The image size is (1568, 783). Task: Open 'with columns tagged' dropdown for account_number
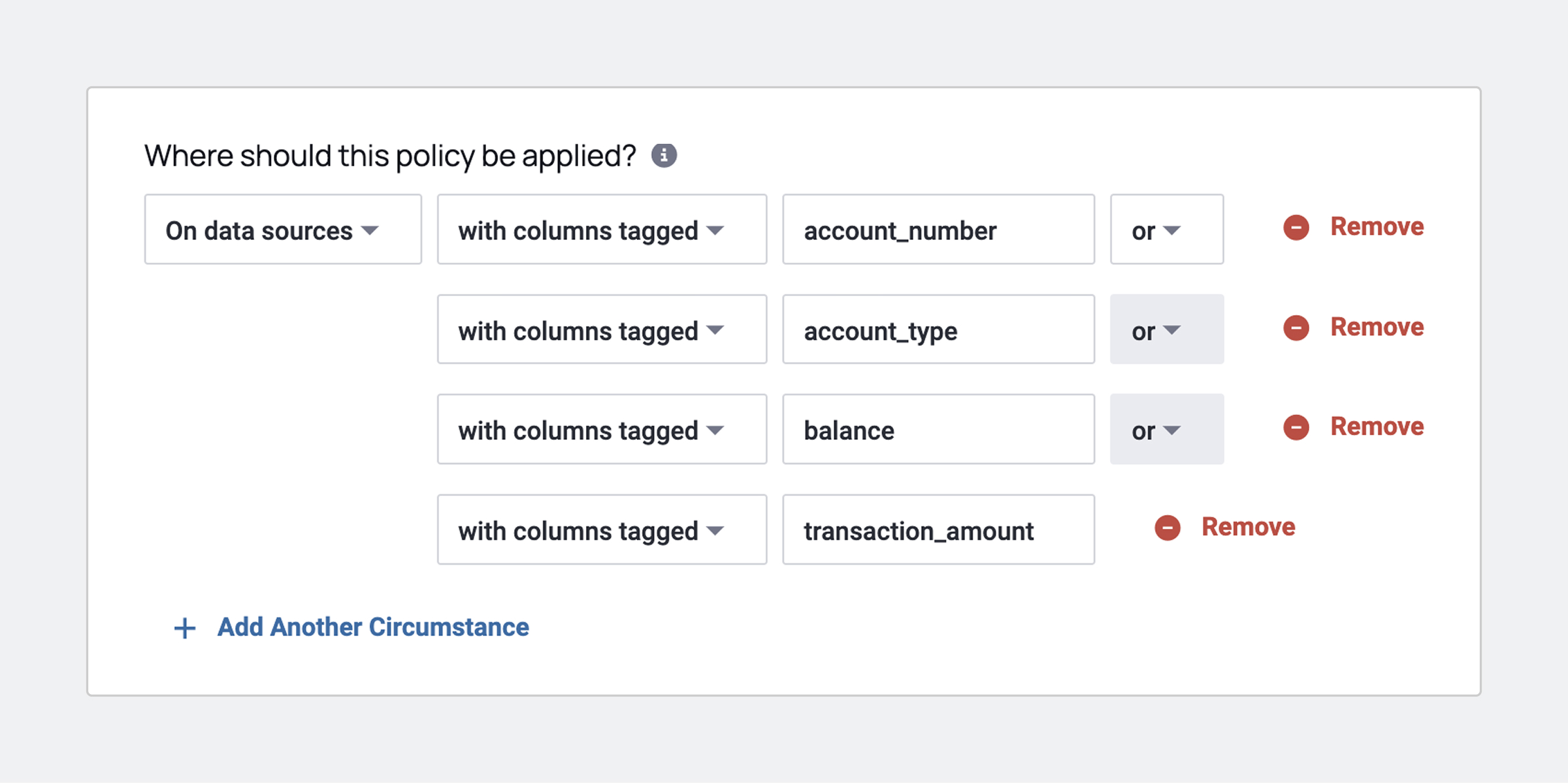tap(602, 229)
